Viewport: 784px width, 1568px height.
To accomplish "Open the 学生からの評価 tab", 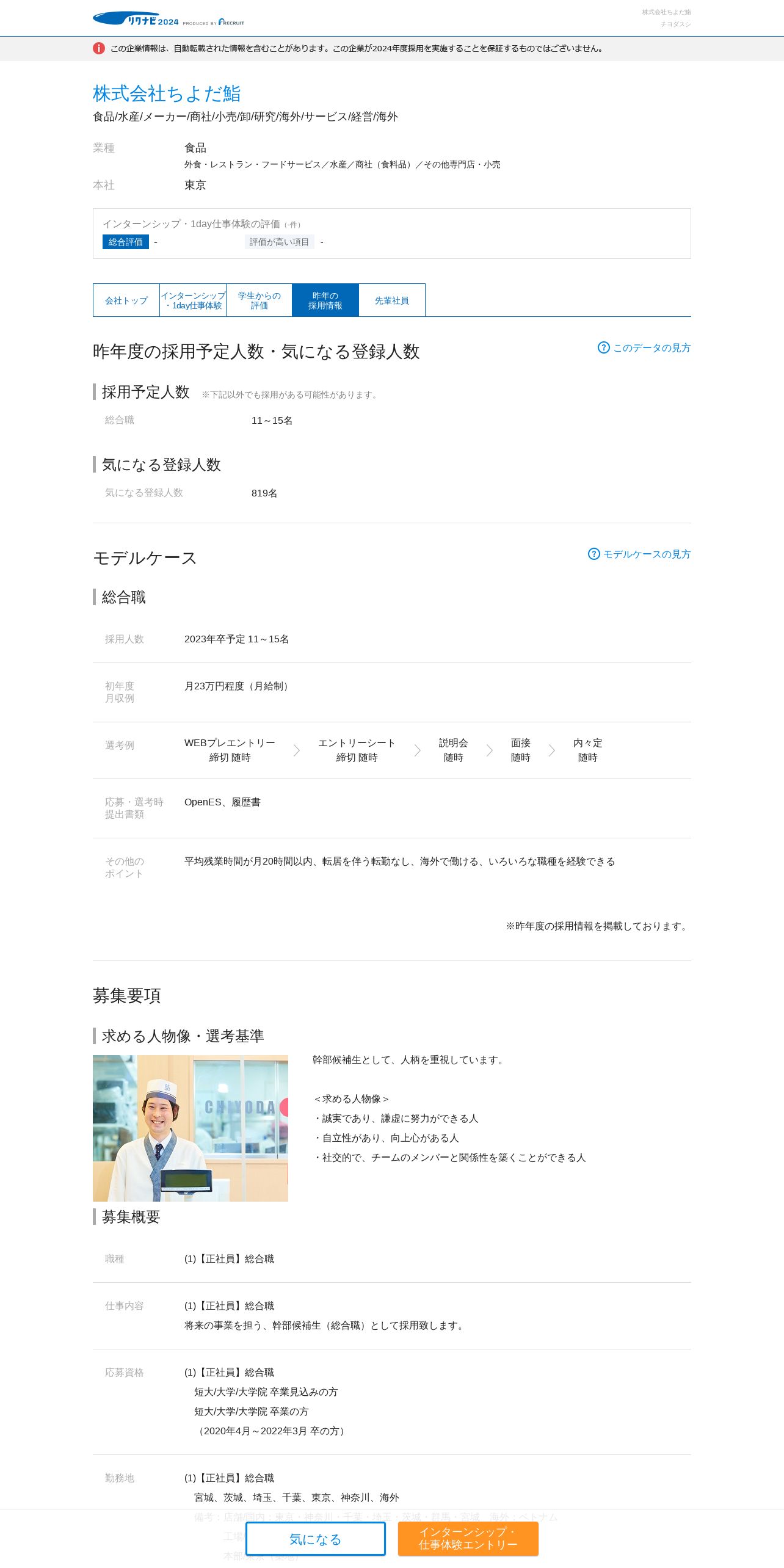I will [x=260, y=300].
